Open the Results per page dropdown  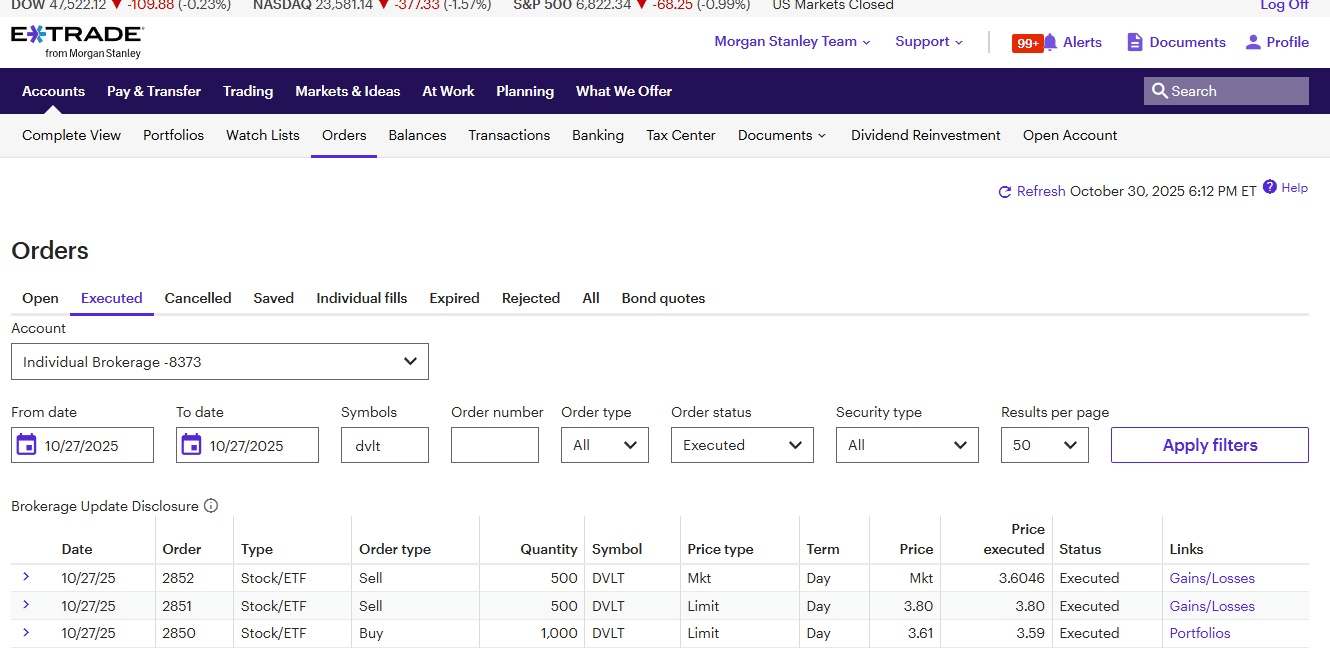[1044, 445]
